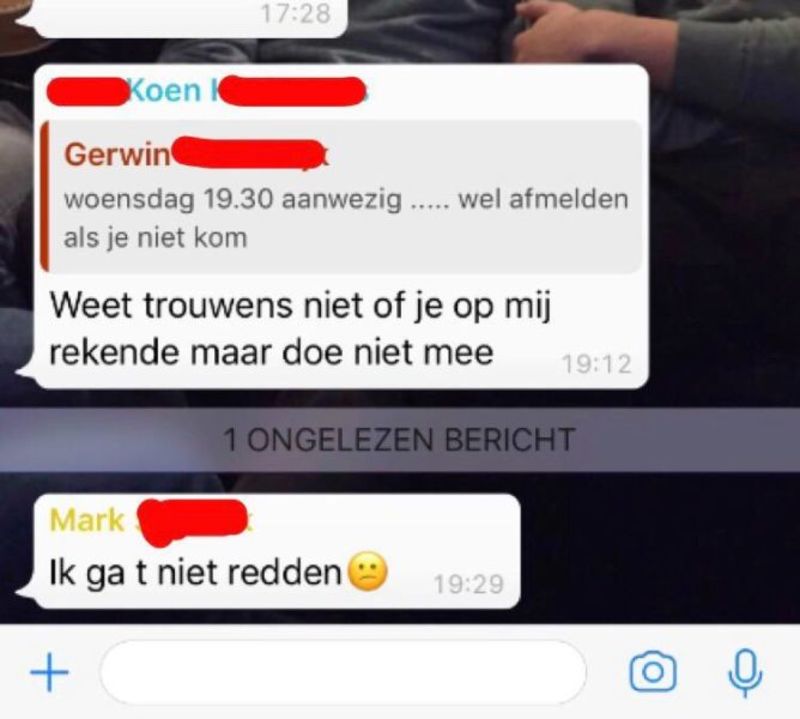Open the plus attachment menu
This screenshot has width=800, height=719.
(x=49, y=672)
